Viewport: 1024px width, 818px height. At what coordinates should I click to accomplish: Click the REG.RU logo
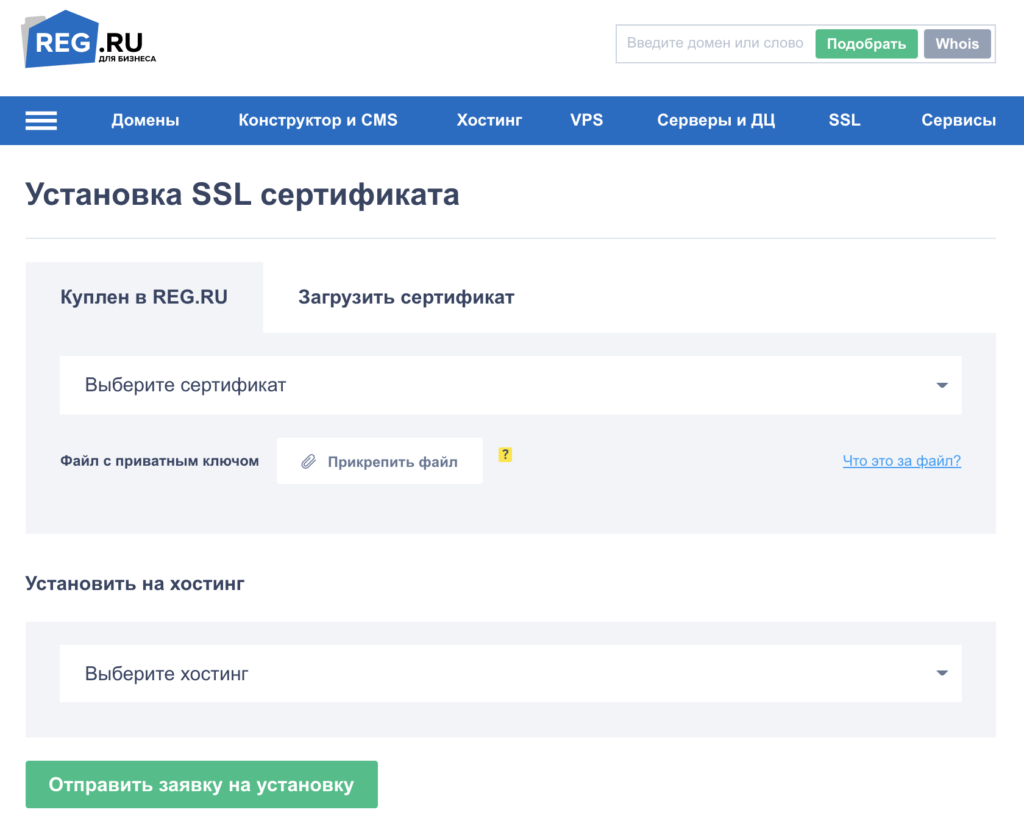point(89,41)
